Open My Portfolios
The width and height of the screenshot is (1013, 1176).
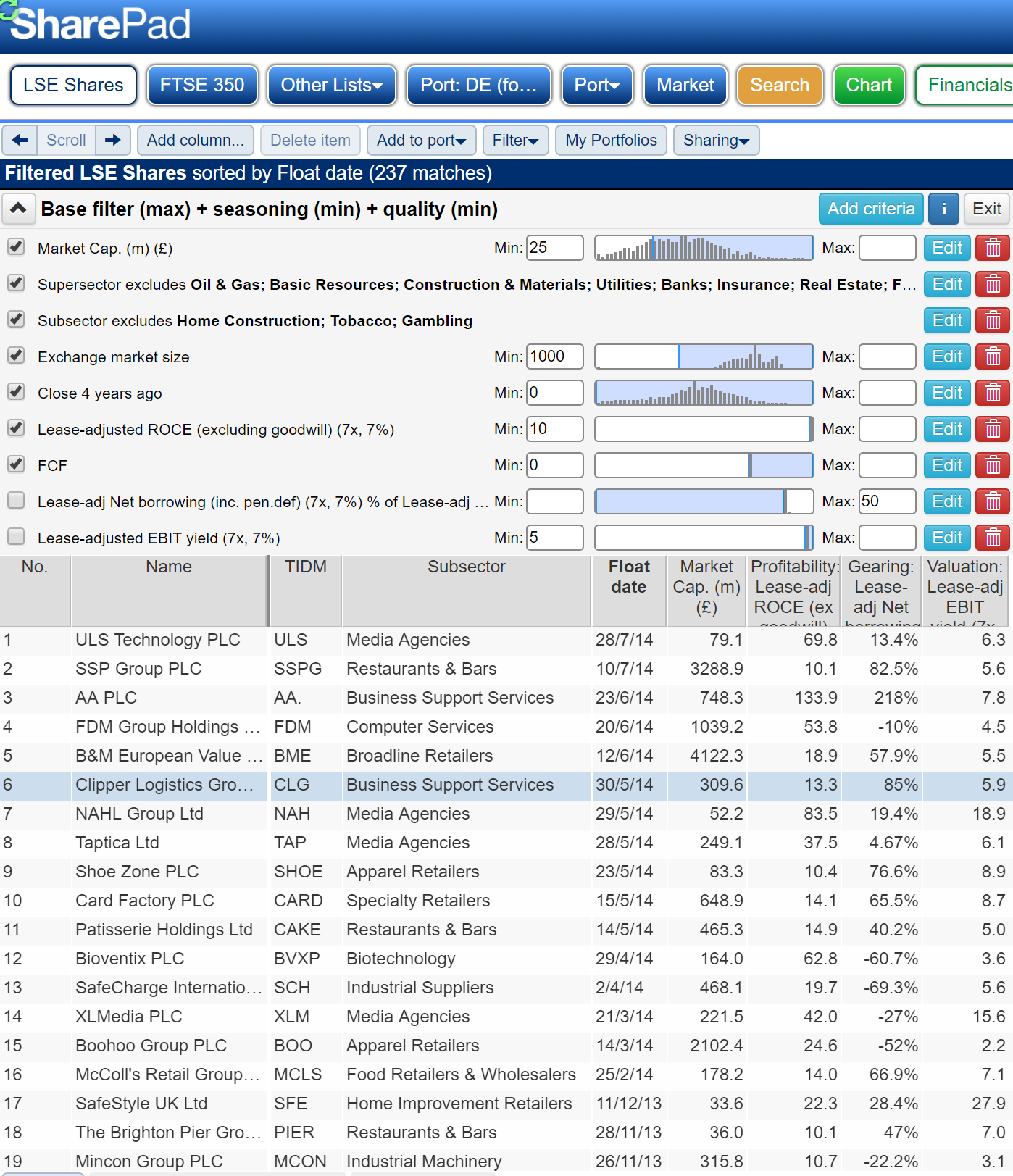(611, 140)
